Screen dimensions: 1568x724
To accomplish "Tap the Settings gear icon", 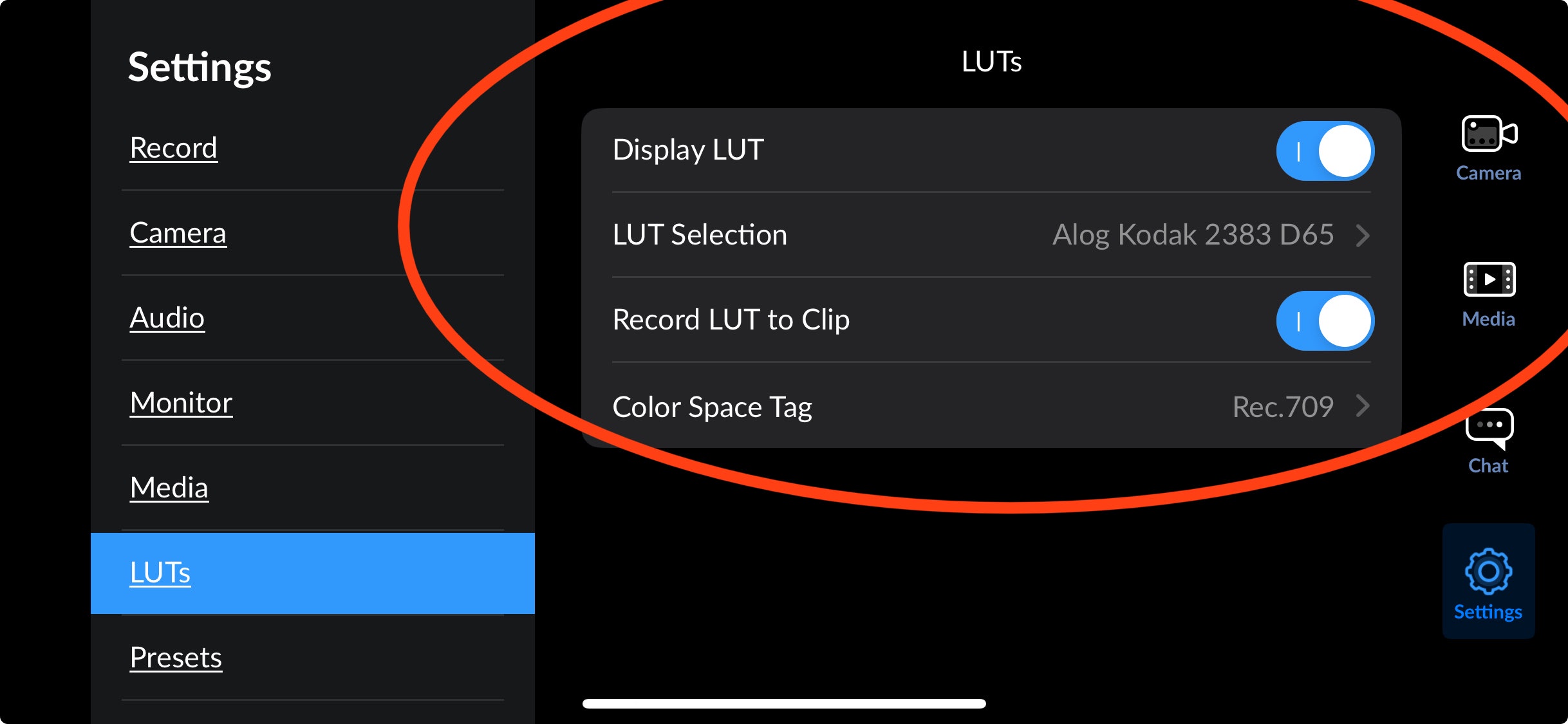I will point(1488,572).
